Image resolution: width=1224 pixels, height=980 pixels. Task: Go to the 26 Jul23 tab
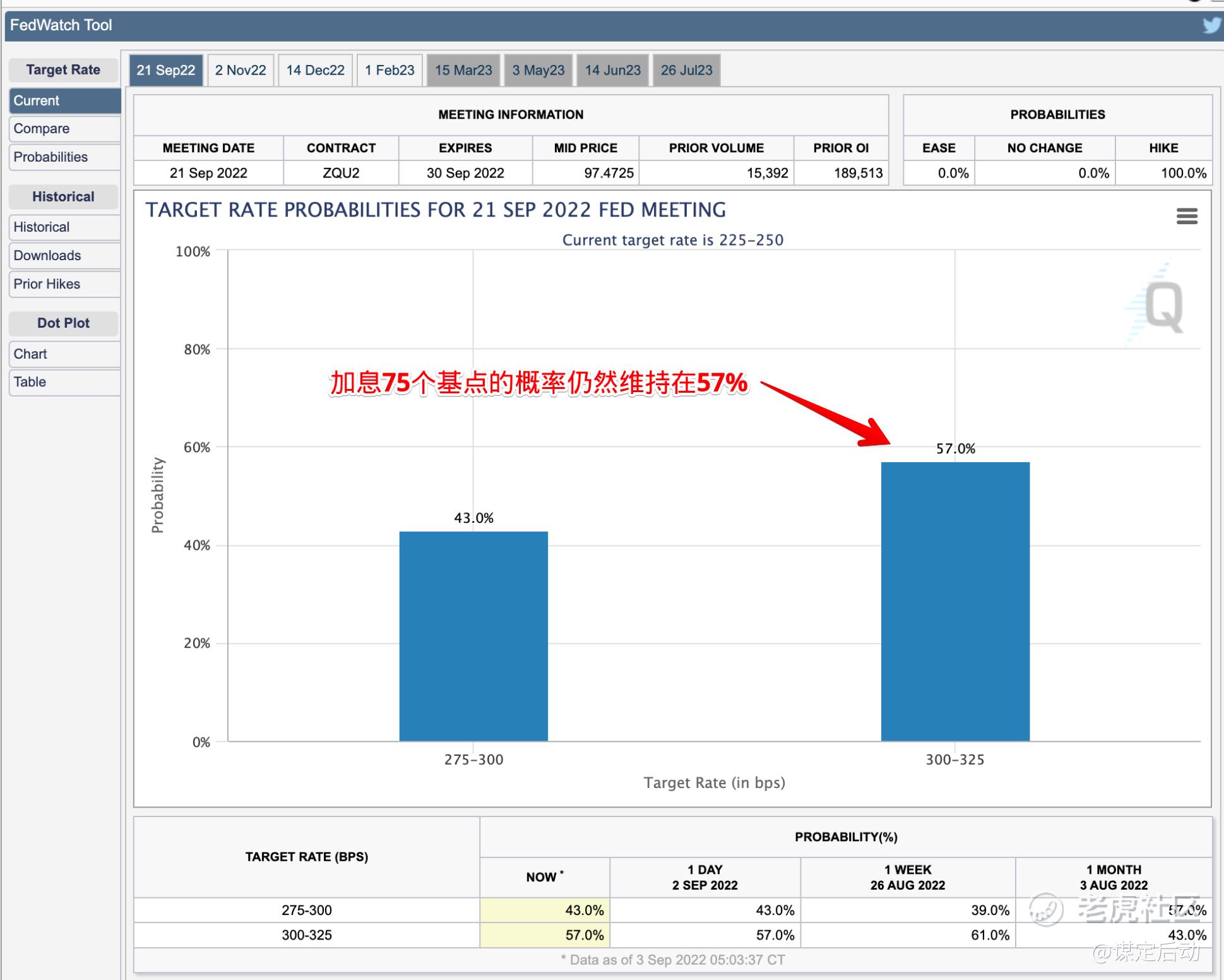click(x=686, y=70)
